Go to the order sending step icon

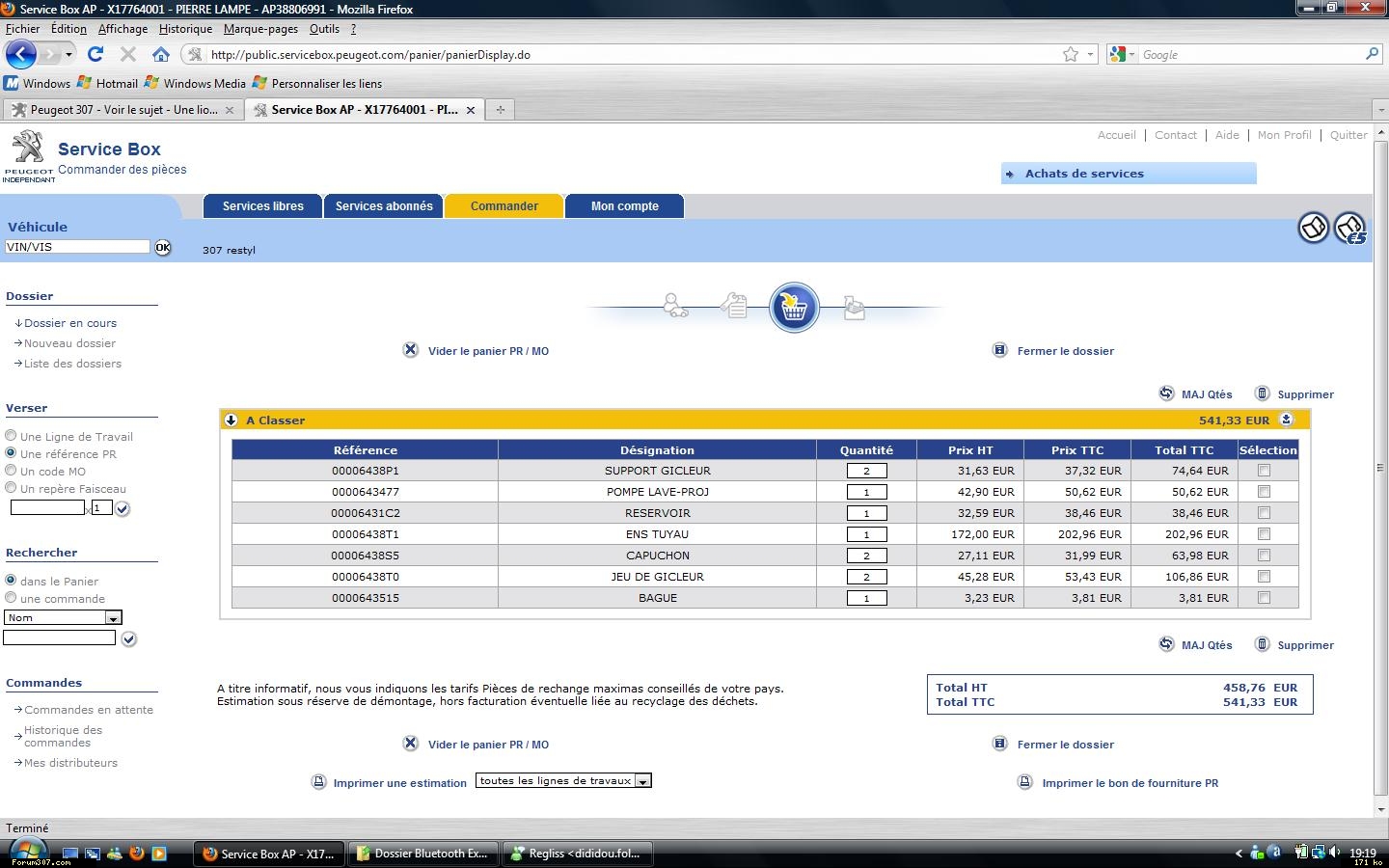pyautogui.click(x=854, y=308)
